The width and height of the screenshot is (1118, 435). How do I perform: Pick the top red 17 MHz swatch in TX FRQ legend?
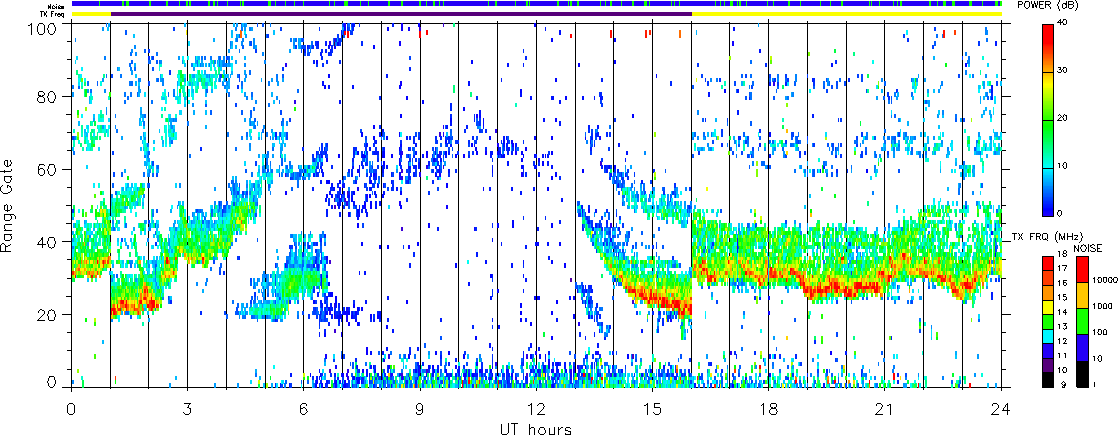pos(1048,263)
